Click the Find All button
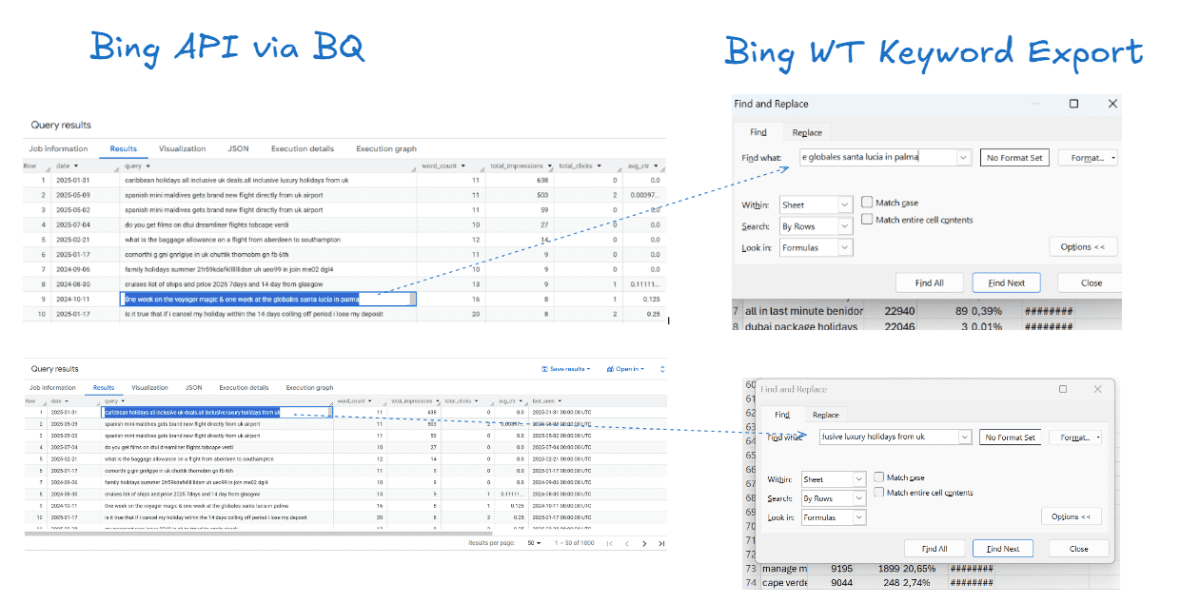Image resolution: width=1200 pixels, height=603 pixels. 930,282
